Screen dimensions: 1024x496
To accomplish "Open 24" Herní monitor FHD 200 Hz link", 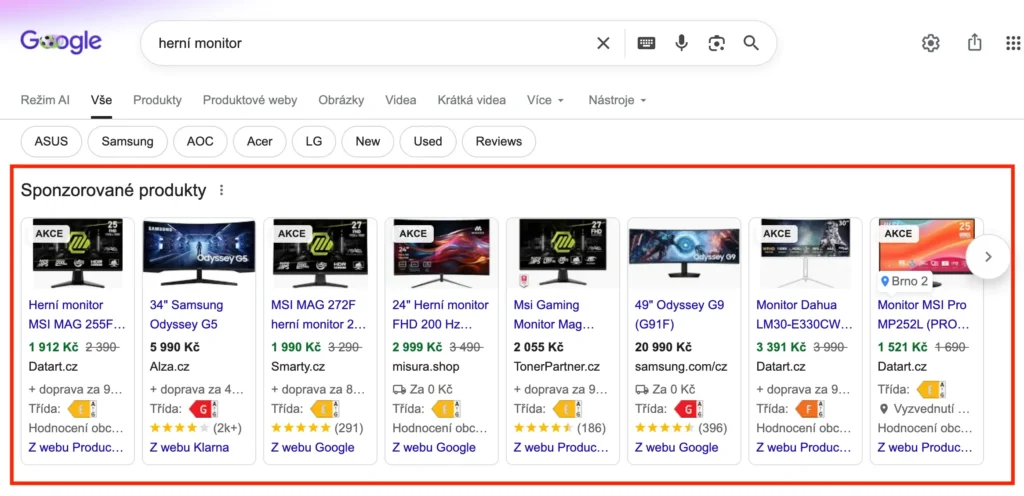I will pyautogui.click(x=441, y=315).
